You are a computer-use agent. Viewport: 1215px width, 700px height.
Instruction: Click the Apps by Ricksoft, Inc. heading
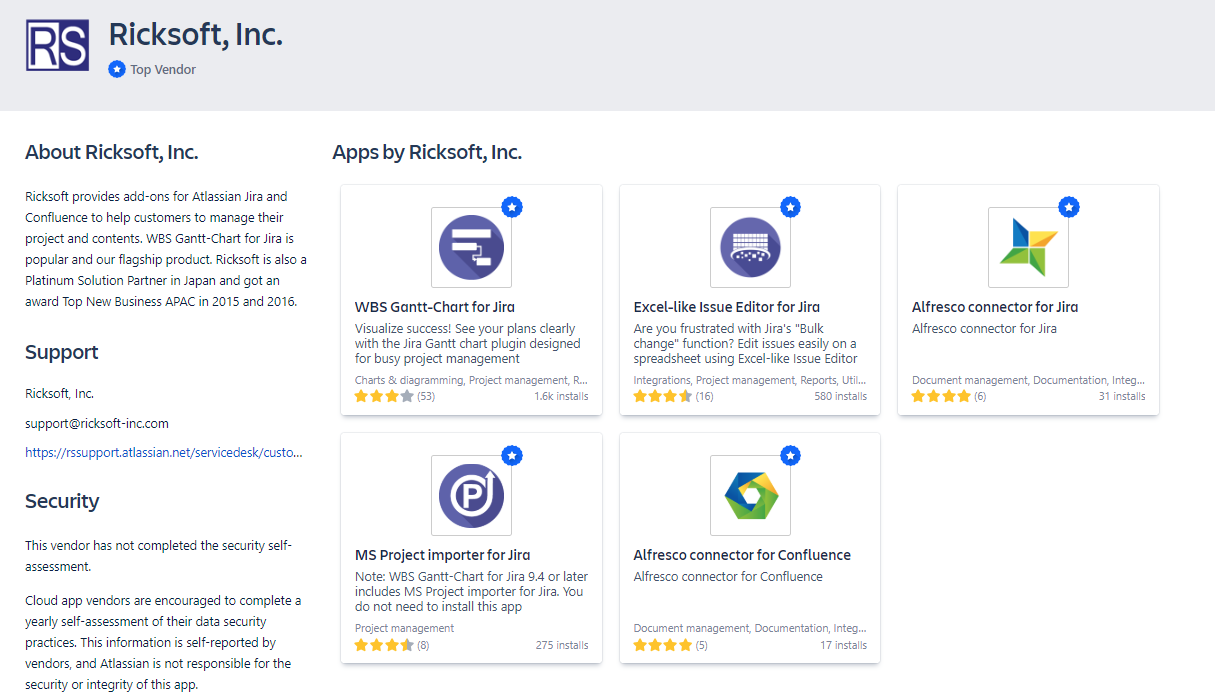click(427, 153)
